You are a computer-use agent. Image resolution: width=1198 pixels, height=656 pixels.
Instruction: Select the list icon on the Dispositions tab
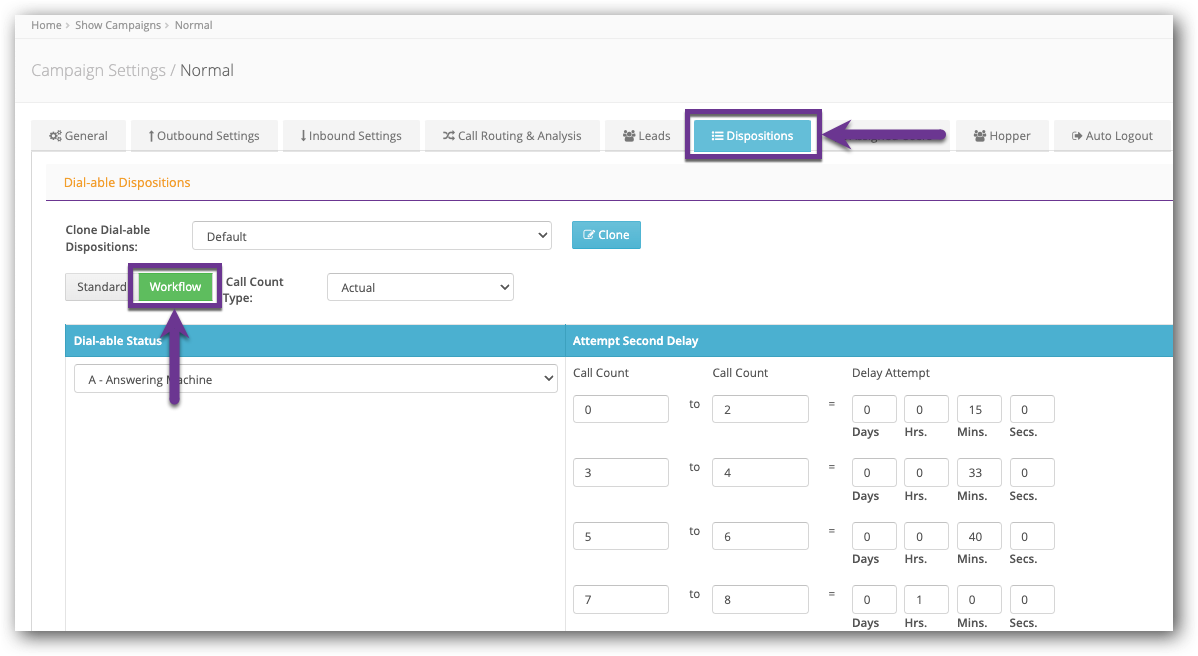click(x=716, y=136)
